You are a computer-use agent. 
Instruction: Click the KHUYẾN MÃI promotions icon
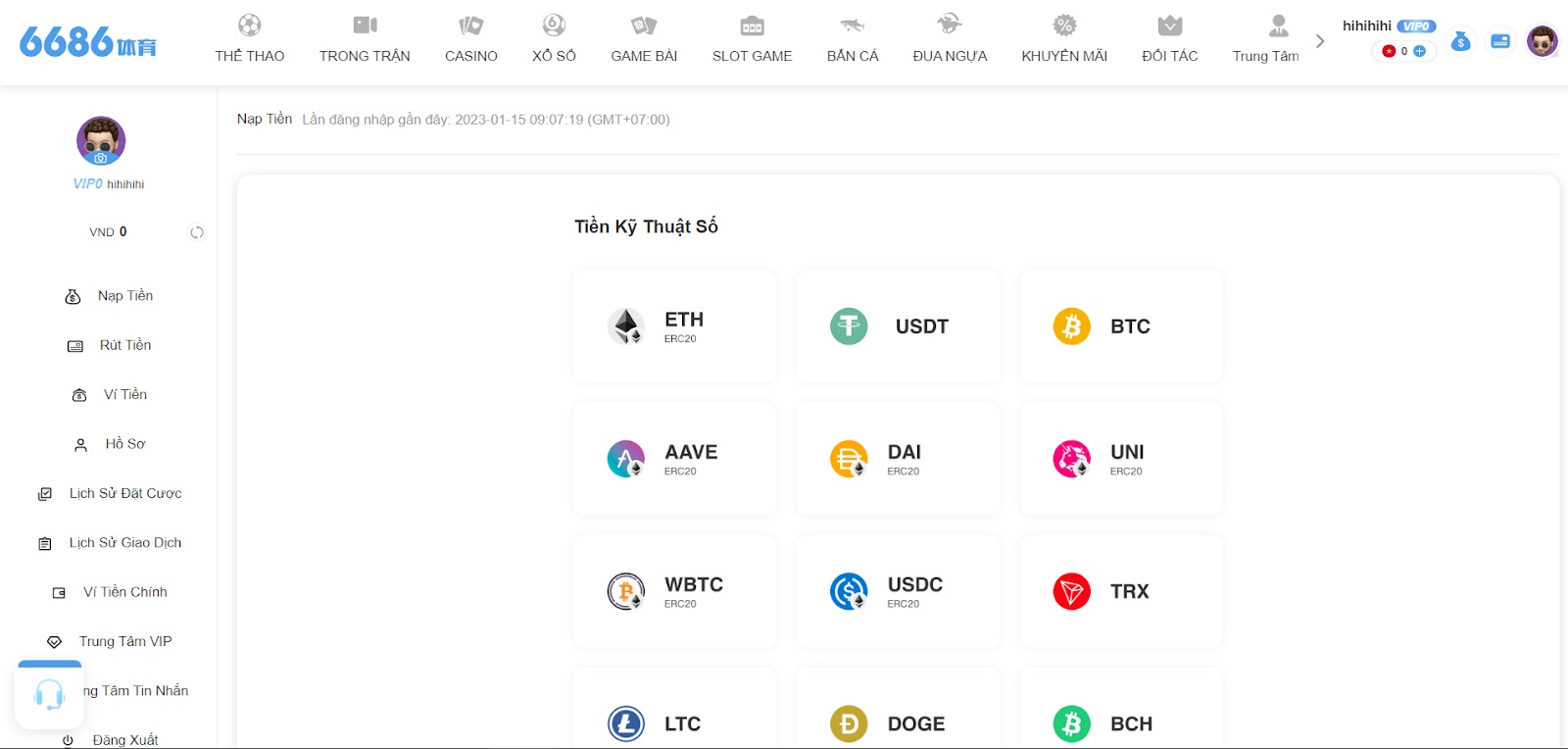pos(1064,25)
